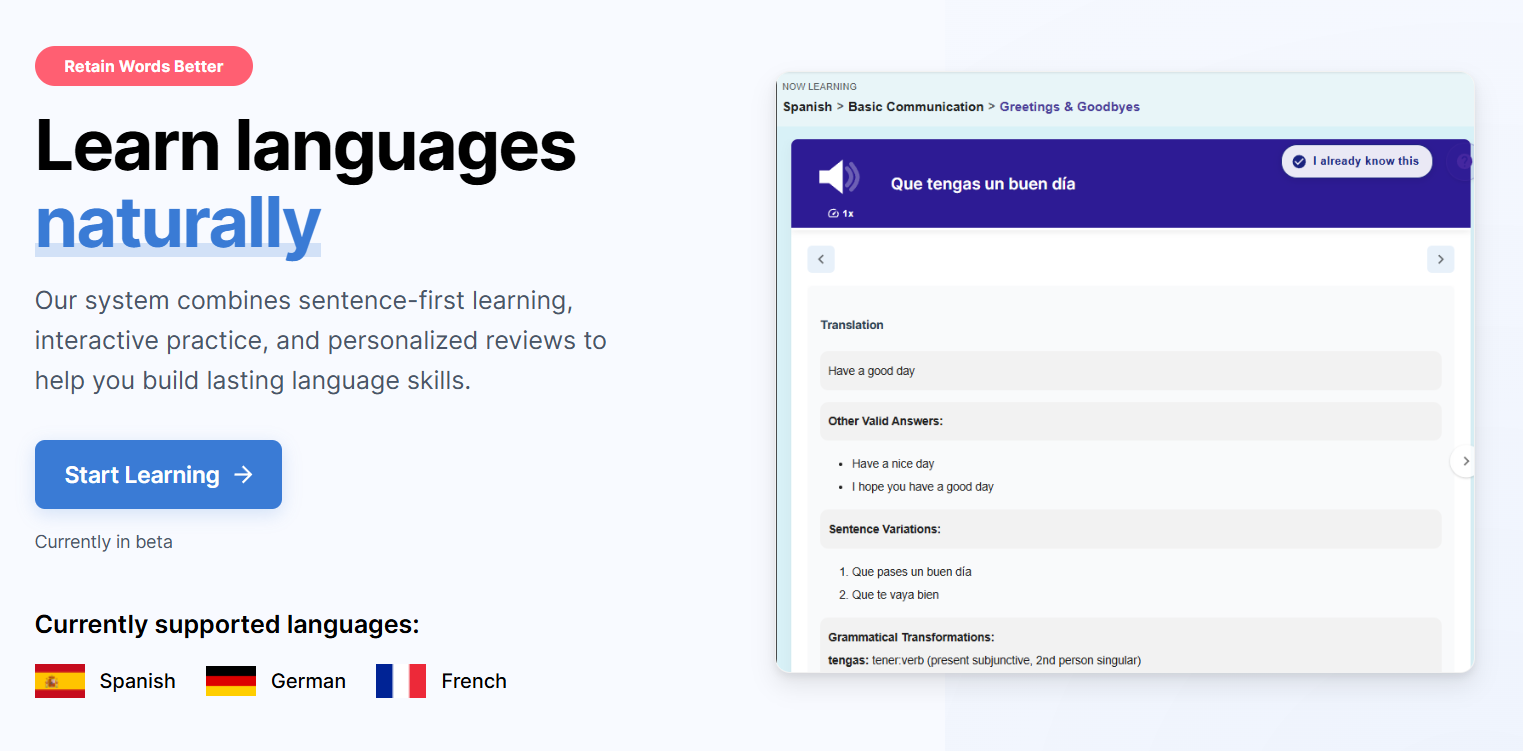
Task: Advance to next sentence with right chevron
Action: click(x=1440, y=259)
